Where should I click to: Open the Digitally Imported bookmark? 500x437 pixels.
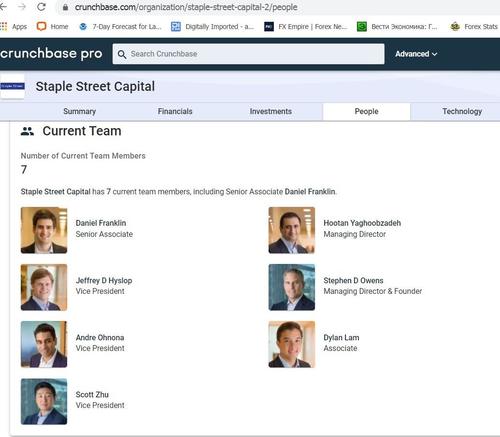click(212, 27)
